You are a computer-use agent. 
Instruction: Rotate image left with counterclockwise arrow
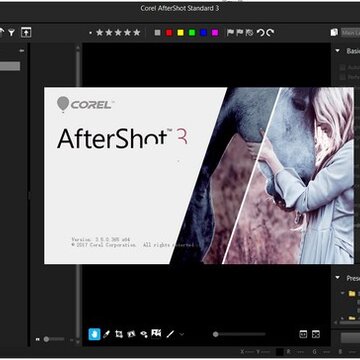pos(260,33)
